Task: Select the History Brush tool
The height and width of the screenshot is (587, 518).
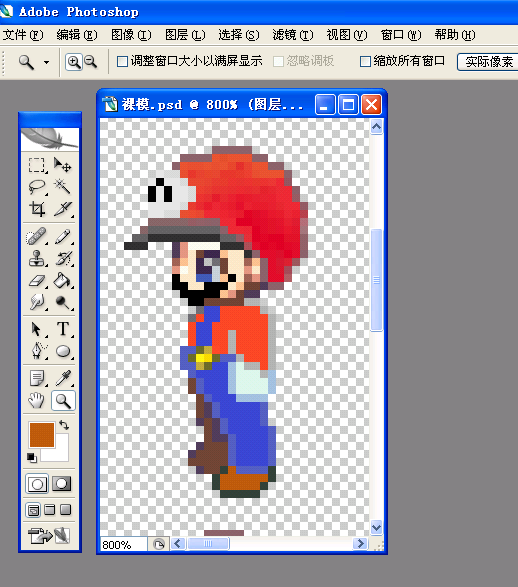Action: (x=63, y=258)
